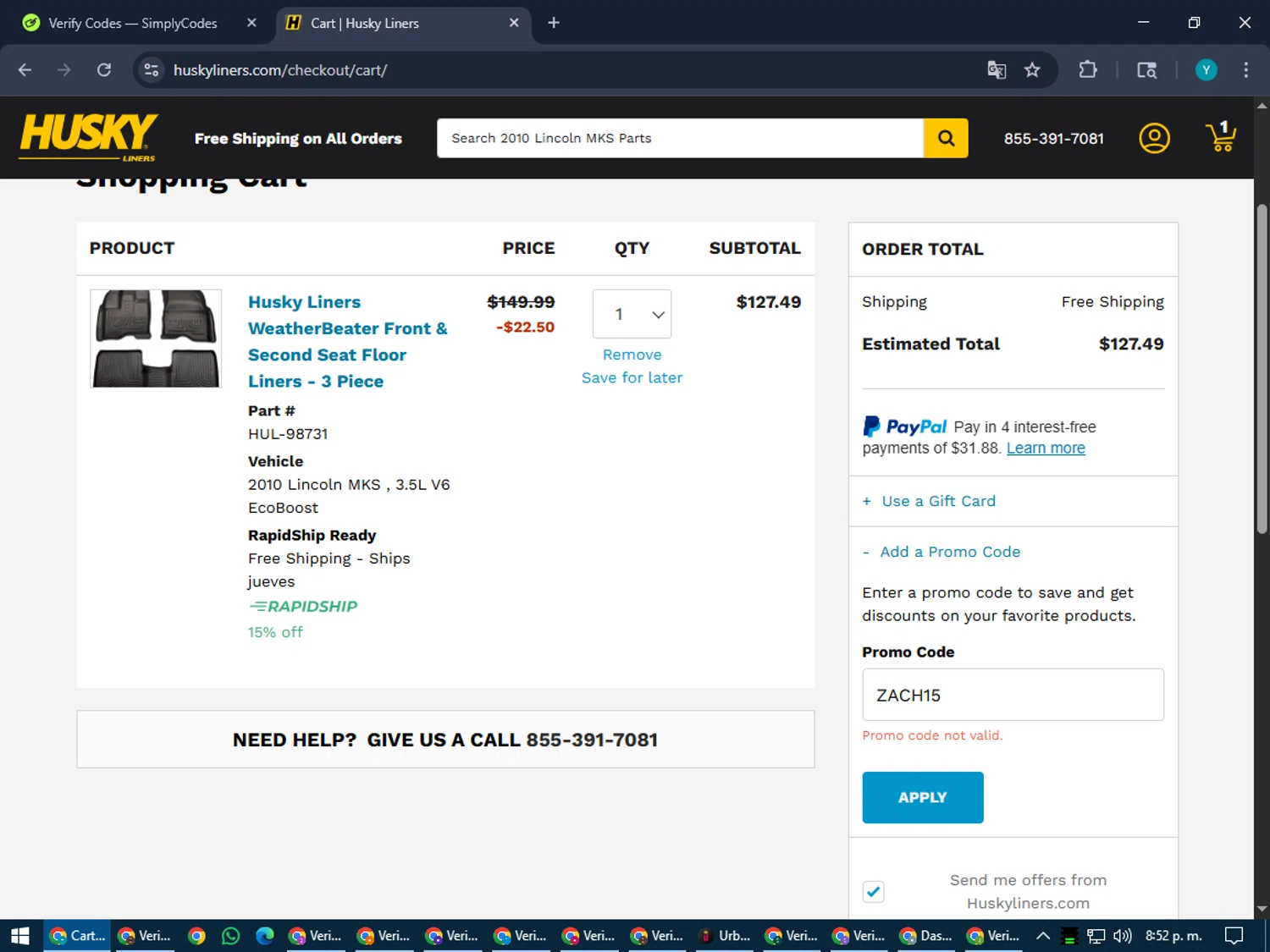
Task: Select the Cart Husky Liners tab
Action: (403, 23)
